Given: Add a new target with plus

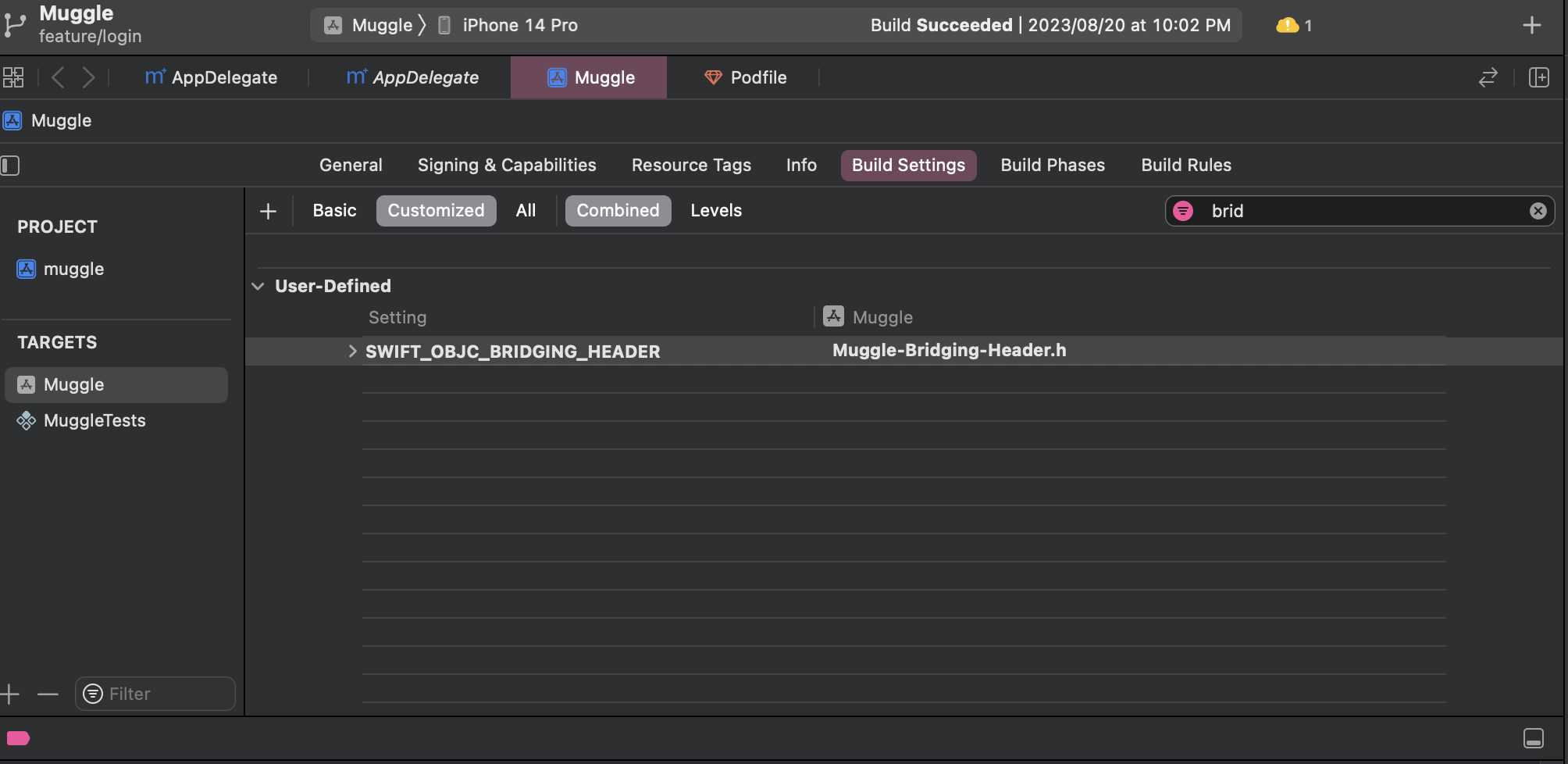Looking at the screenshot, I should coord(10,694).
